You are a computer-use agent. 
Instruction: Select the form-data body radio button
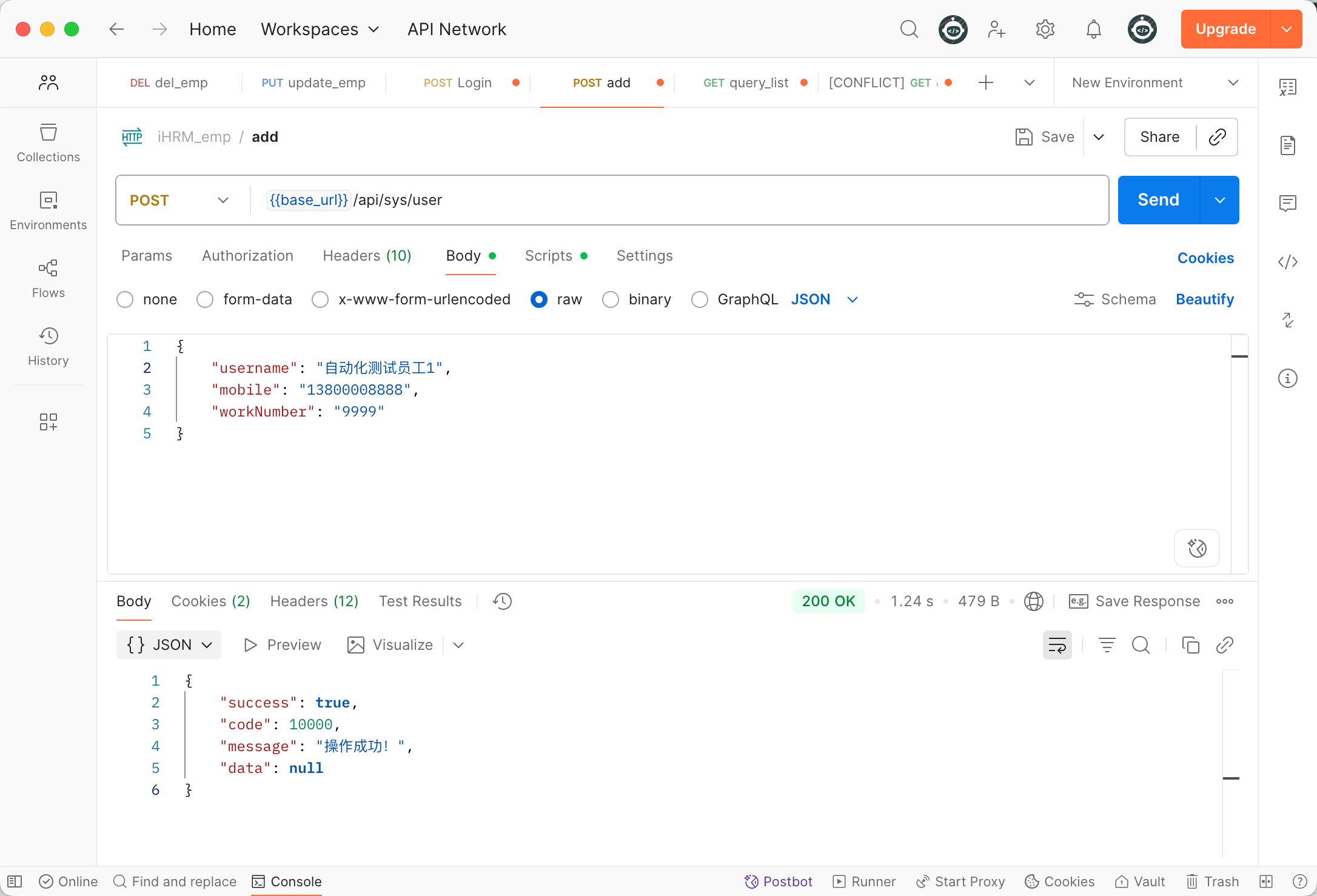(x=205, y=299)
